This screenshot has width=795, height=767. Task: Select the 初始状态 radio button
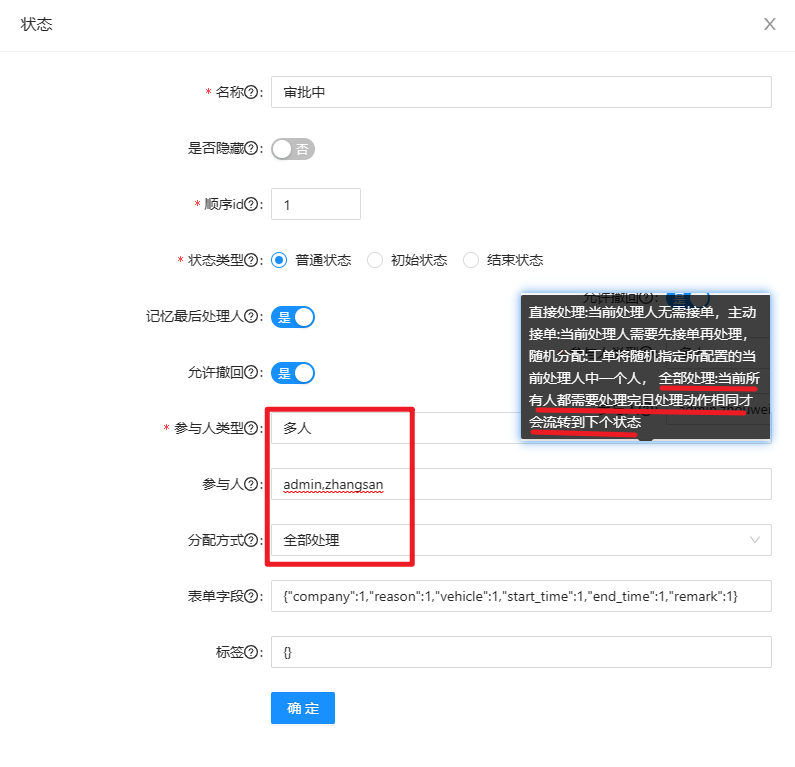click(375, 261)
